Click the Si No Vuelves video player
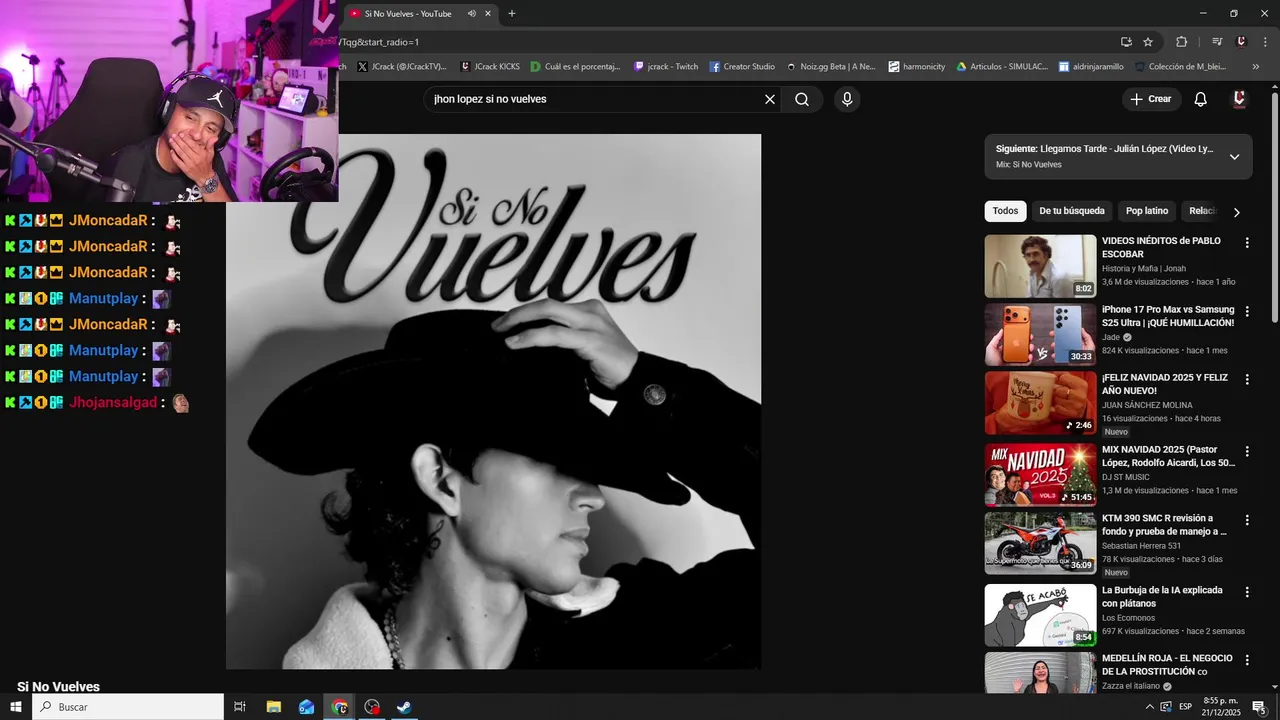The image size is (1280, 720). coord(493,401)
